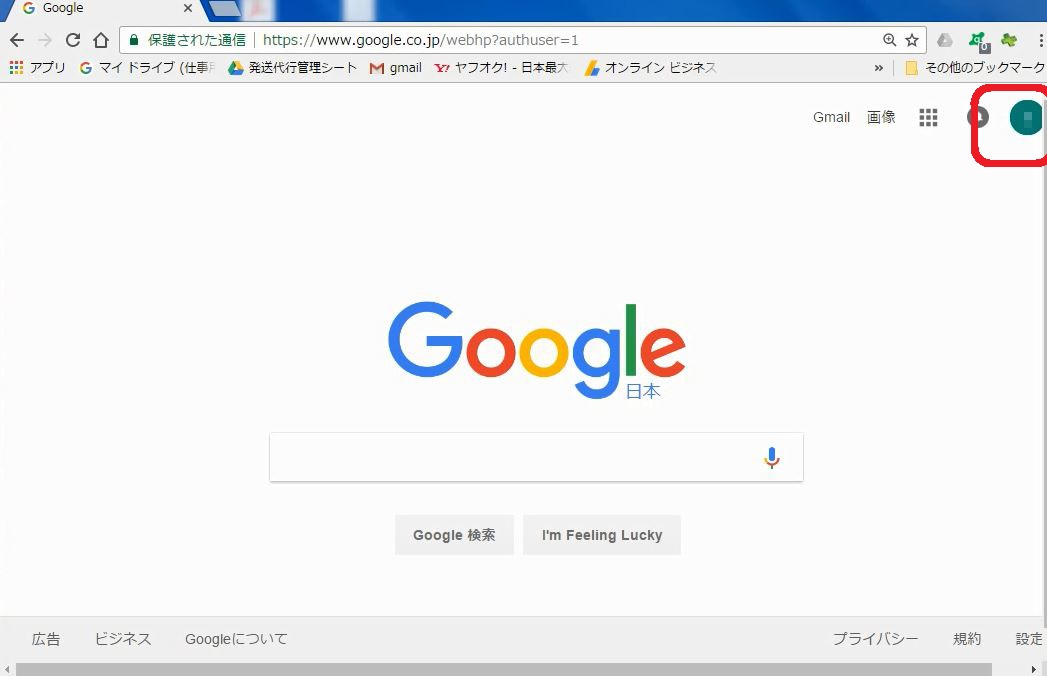Click the green clover extension icon
The width and height of the screenshot is (1047, 676).
point(1009,40)
